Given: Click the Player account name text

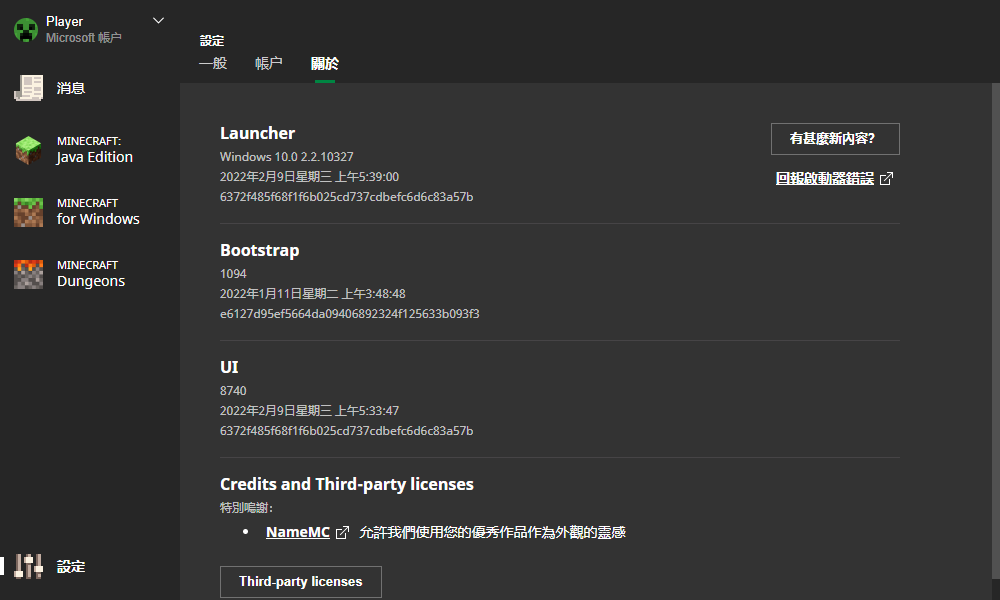Looking at the screenshot, I should (x=64, y=21).
